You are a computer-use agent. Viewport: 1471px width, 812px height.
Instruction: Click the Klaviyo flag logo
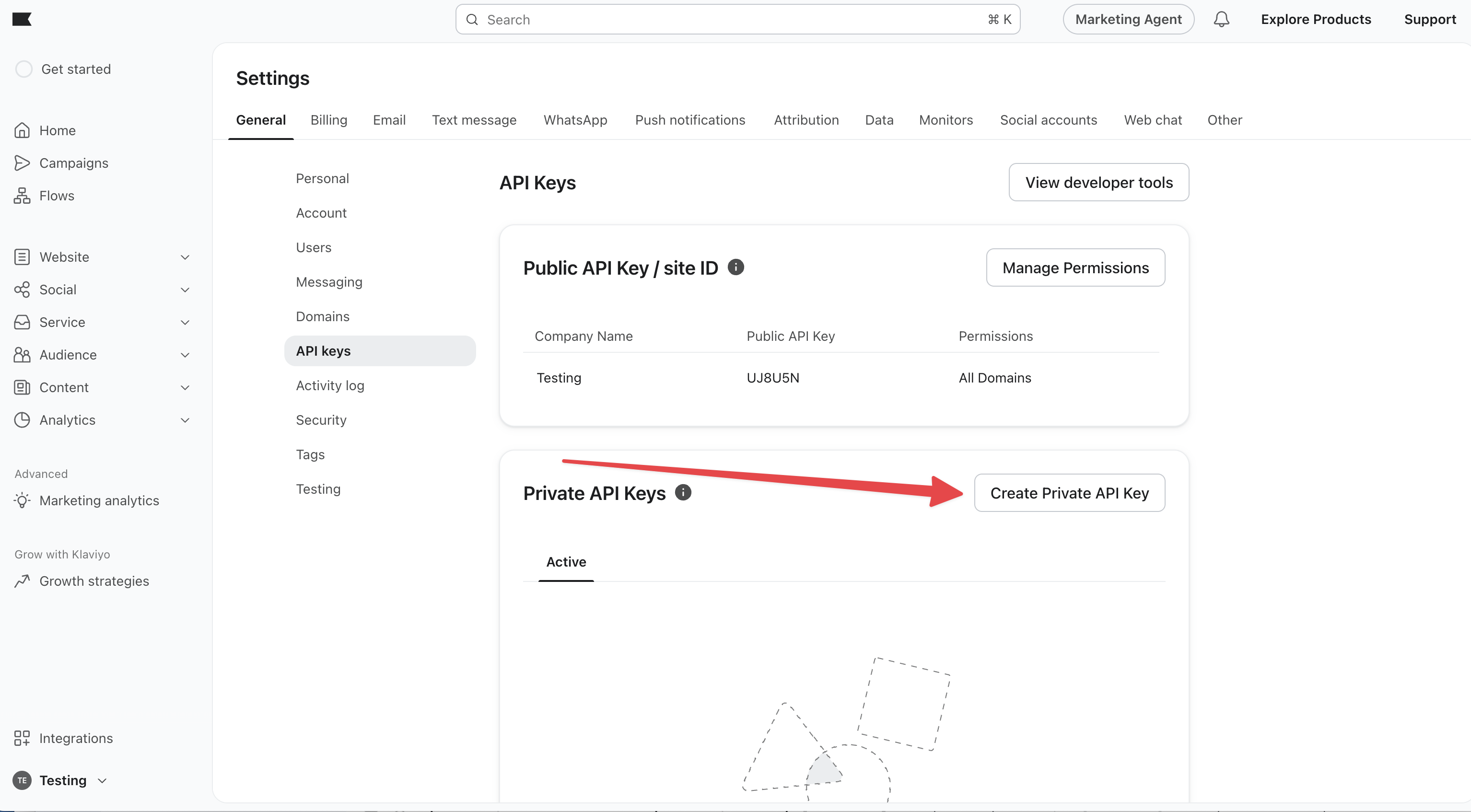[22, 20]
